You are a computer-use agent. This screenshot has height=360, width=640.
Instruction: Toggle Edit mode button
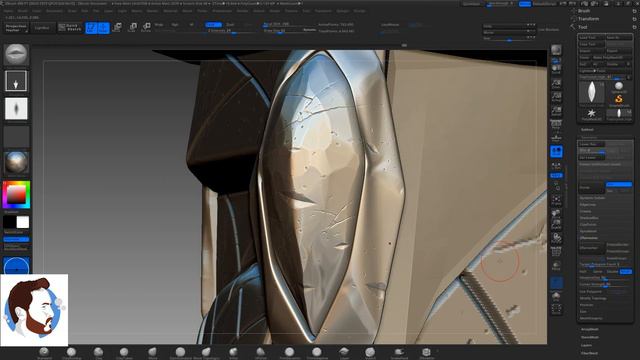coord(91,28)
